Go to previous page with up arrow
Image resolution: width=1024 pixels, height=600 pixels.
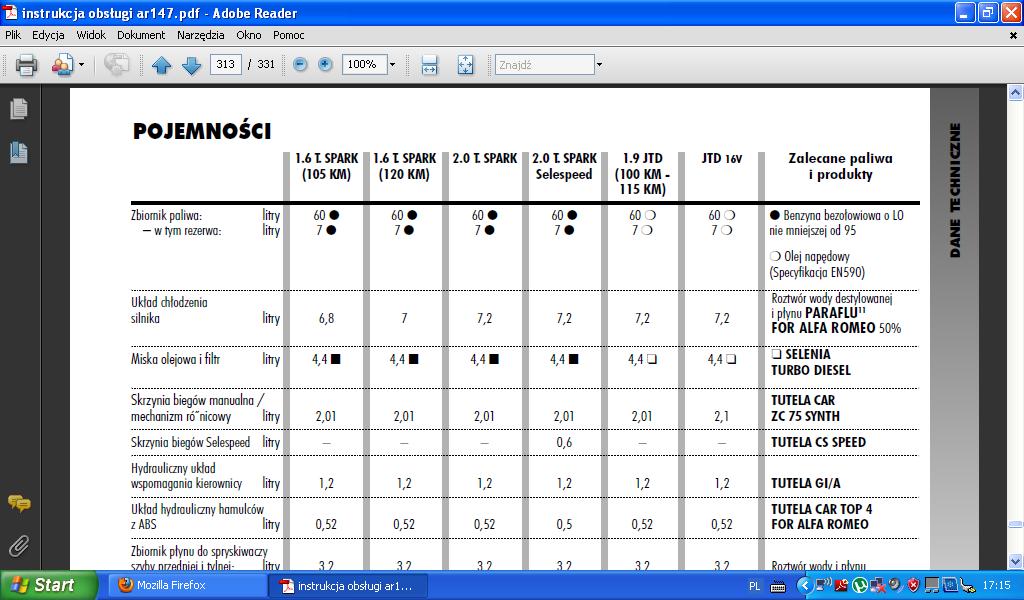click(161, 65)
